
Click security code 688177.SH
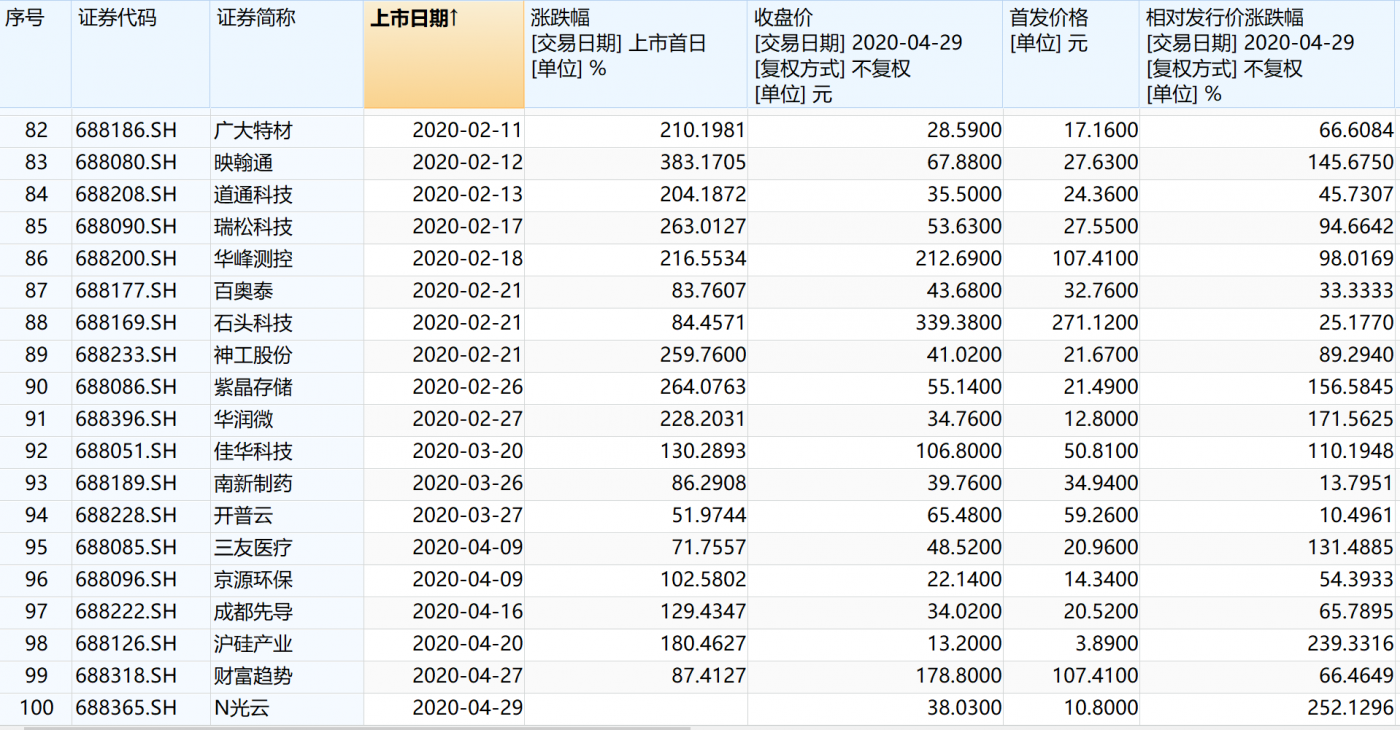[126, 291]
